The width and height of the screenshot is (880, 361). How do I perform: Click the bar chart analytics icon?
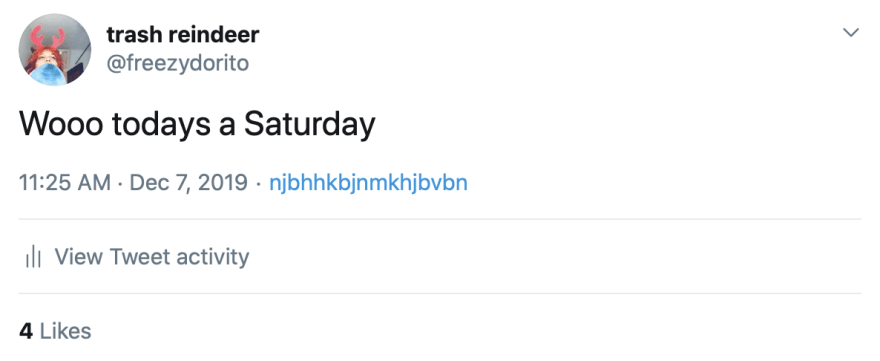pyautogui.click(x=34, y=257)
